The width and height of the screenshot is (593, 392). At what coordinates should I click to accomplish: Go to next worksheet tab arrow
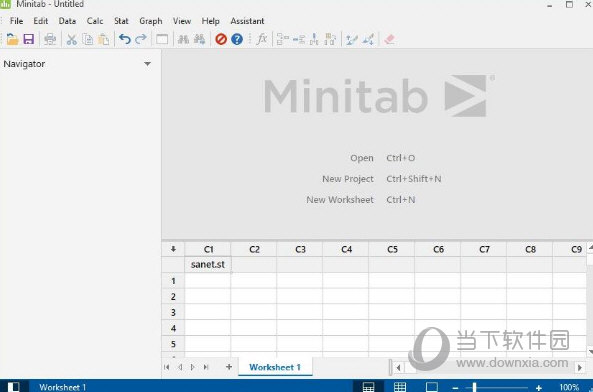click(x=193, y=367)
